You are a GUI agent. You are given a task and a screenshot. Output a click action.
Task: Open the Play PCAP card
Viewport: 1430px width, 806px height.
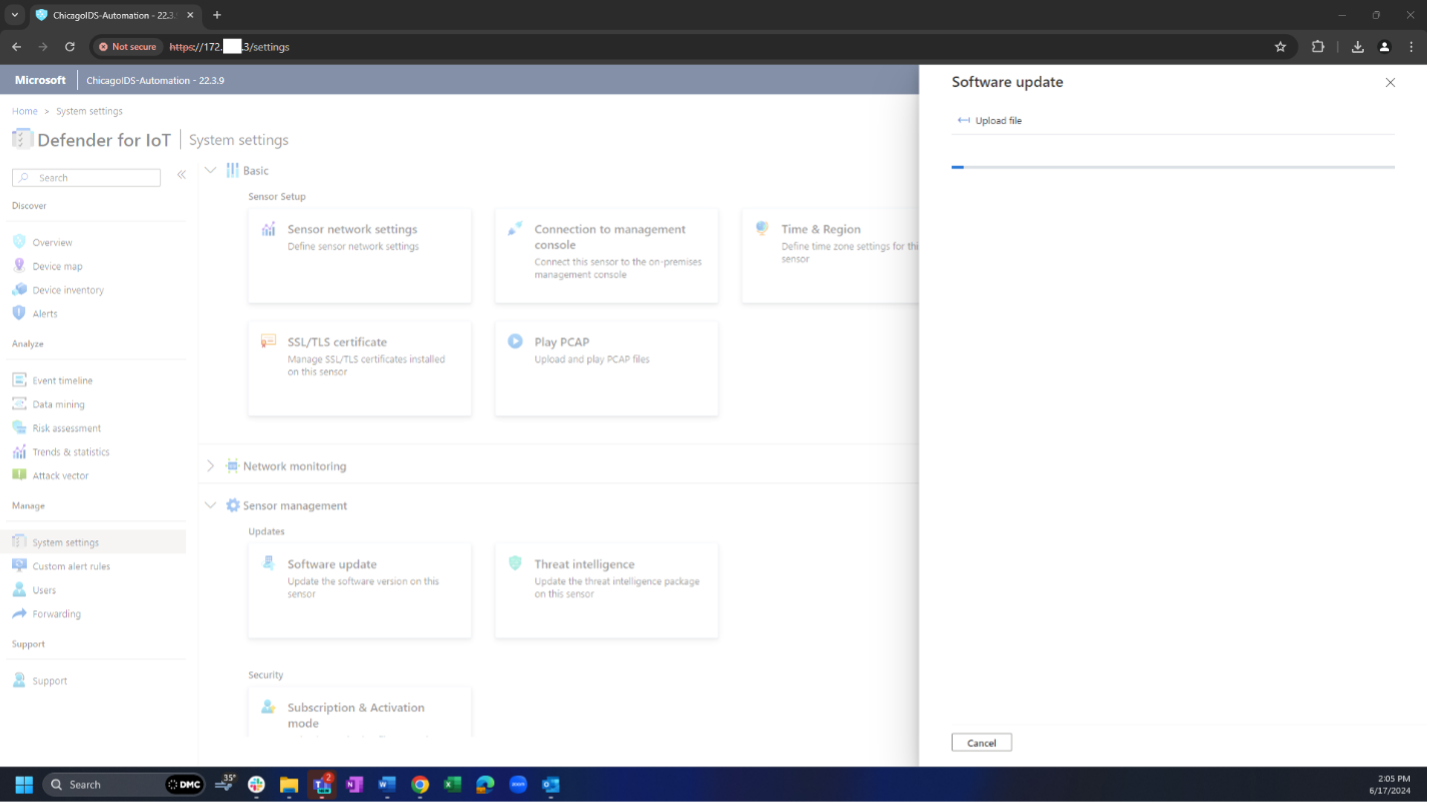pos(607,368)
